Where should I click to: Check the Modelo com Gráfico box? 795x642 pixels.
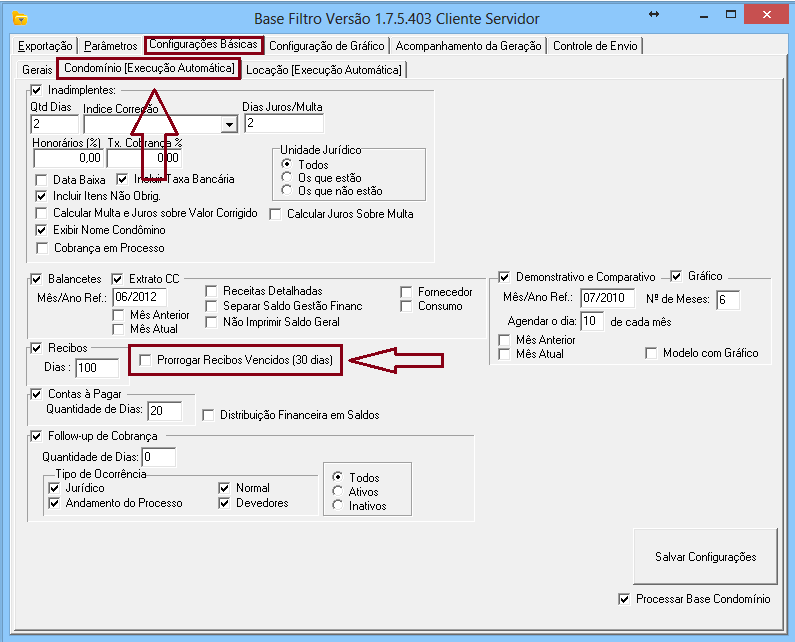click(652, 353)
